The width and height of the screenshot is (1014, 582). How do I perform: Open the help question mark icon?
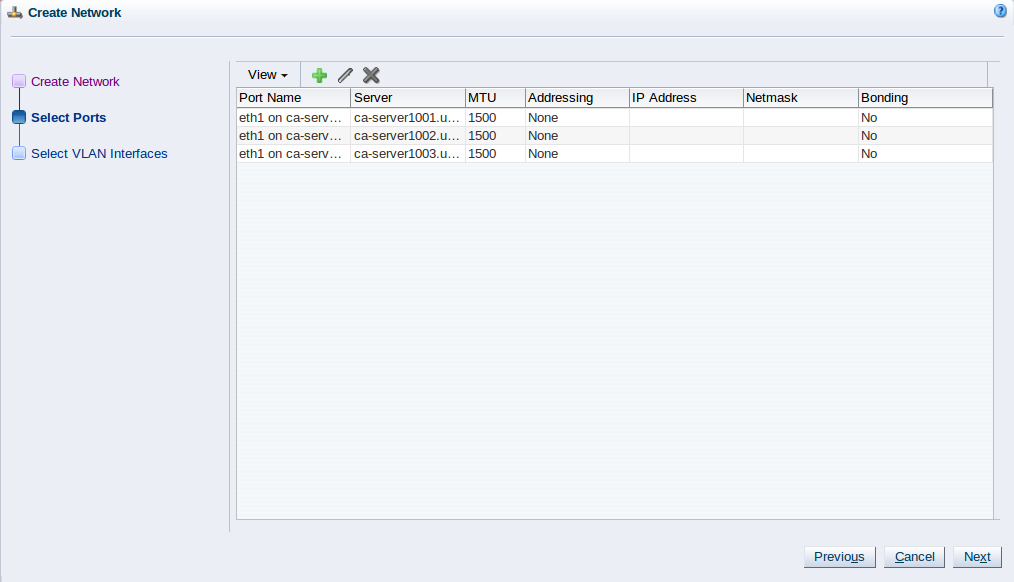1000,11
